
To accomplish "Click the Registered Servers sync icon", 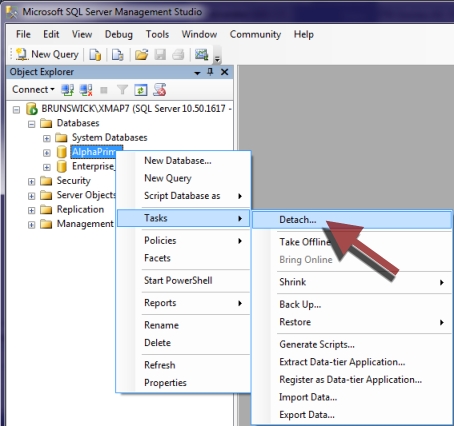I will (160, 90).
